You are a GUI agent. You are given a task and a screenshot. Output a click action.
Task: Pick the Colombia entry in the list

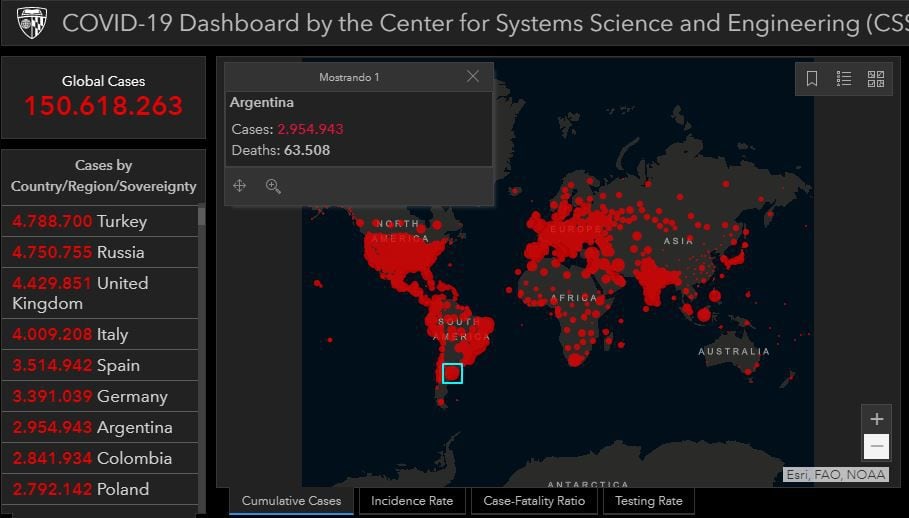click(100, 458)
